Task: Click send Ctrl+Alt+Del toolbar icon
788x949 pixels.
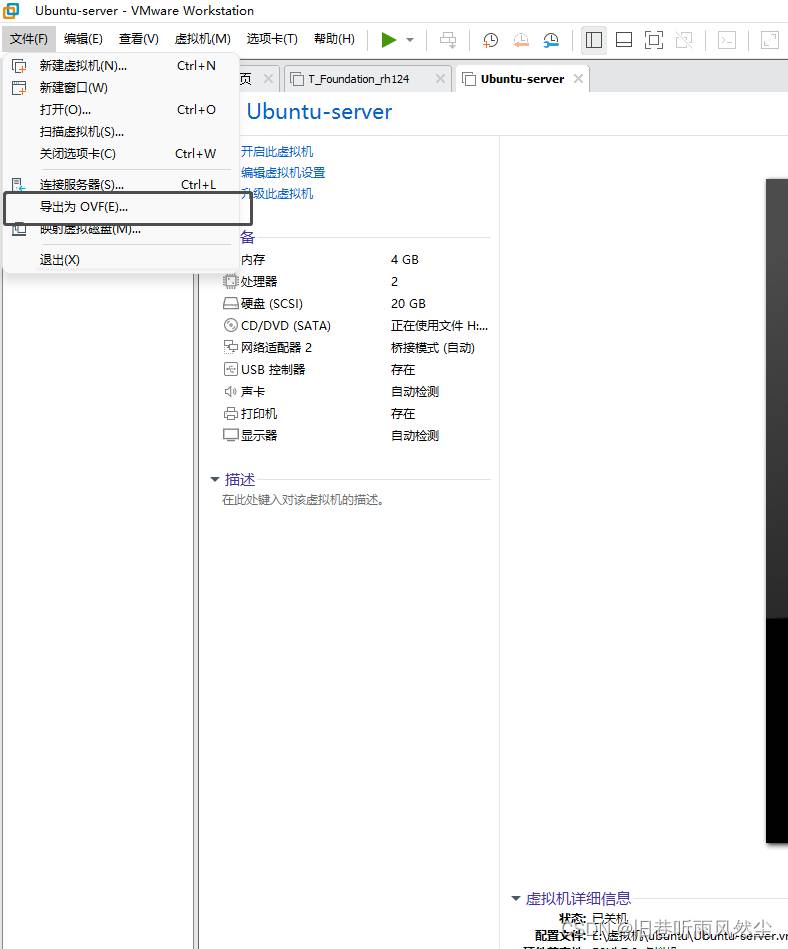Action: (x=448, y=40)
